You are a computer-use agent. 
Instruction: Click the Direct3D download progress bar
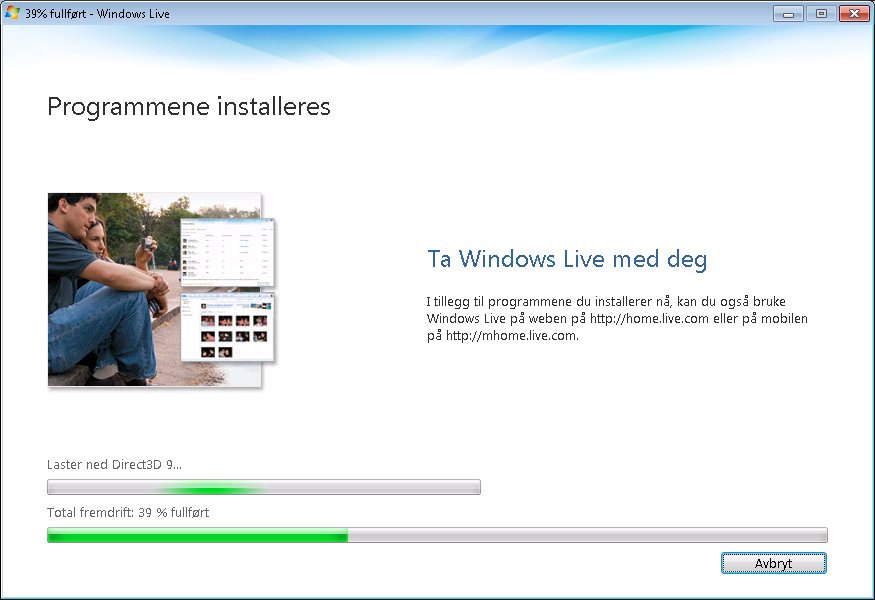(263, 487)
